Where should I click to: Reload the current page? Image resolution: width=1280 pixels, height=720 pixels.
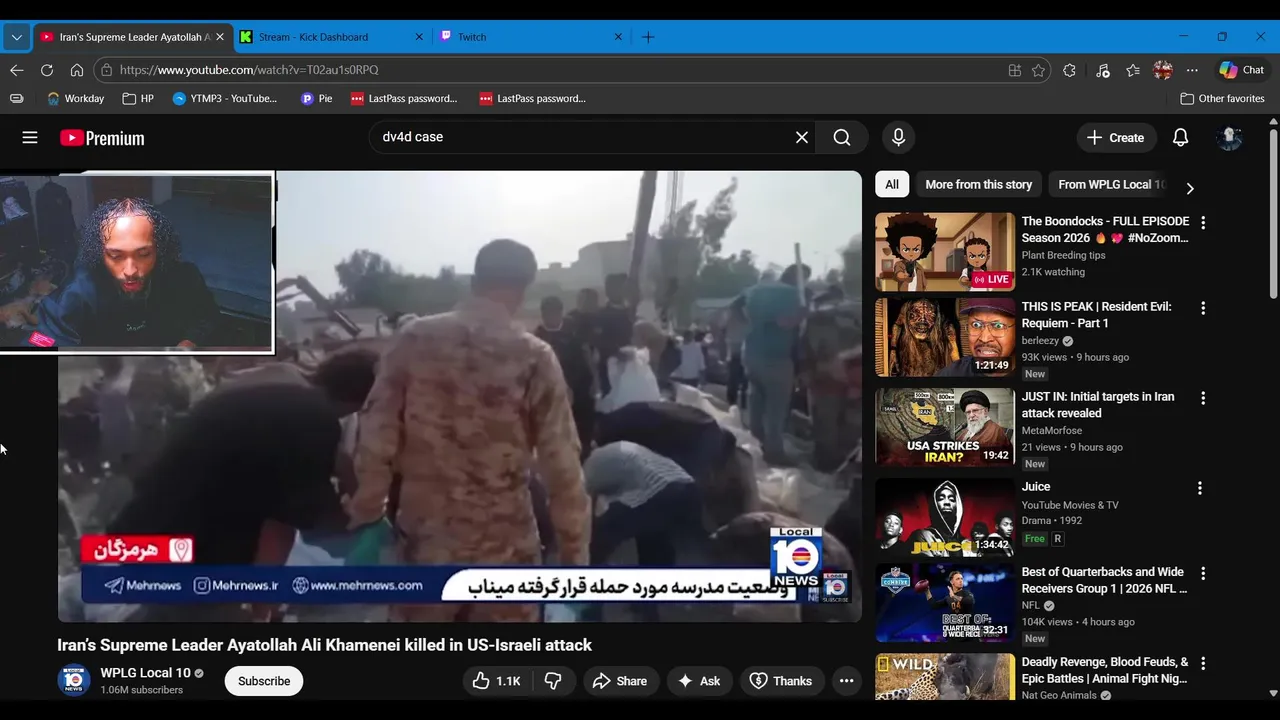(46, 70)
